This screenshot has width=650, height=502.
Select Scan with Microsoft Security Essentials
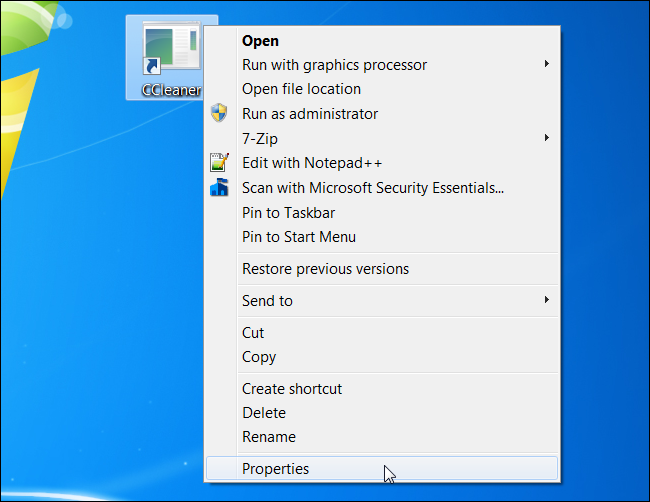tap(372, 187)
